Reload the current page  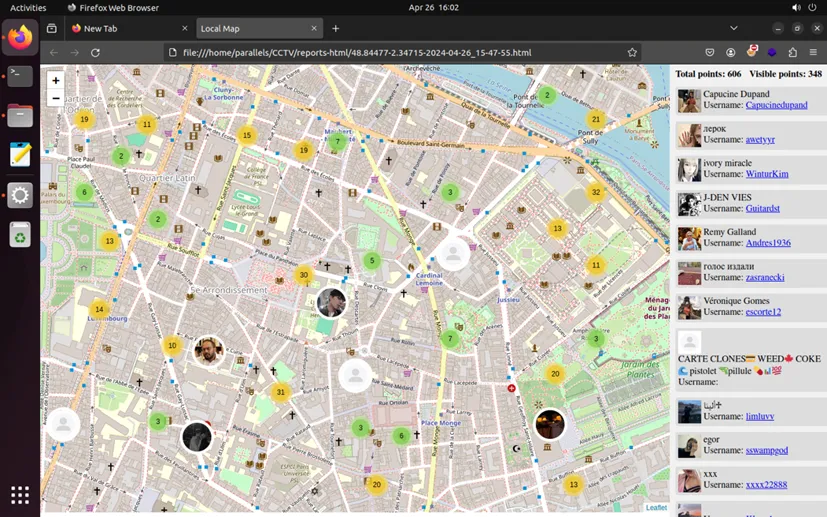[x=95, y=53]
